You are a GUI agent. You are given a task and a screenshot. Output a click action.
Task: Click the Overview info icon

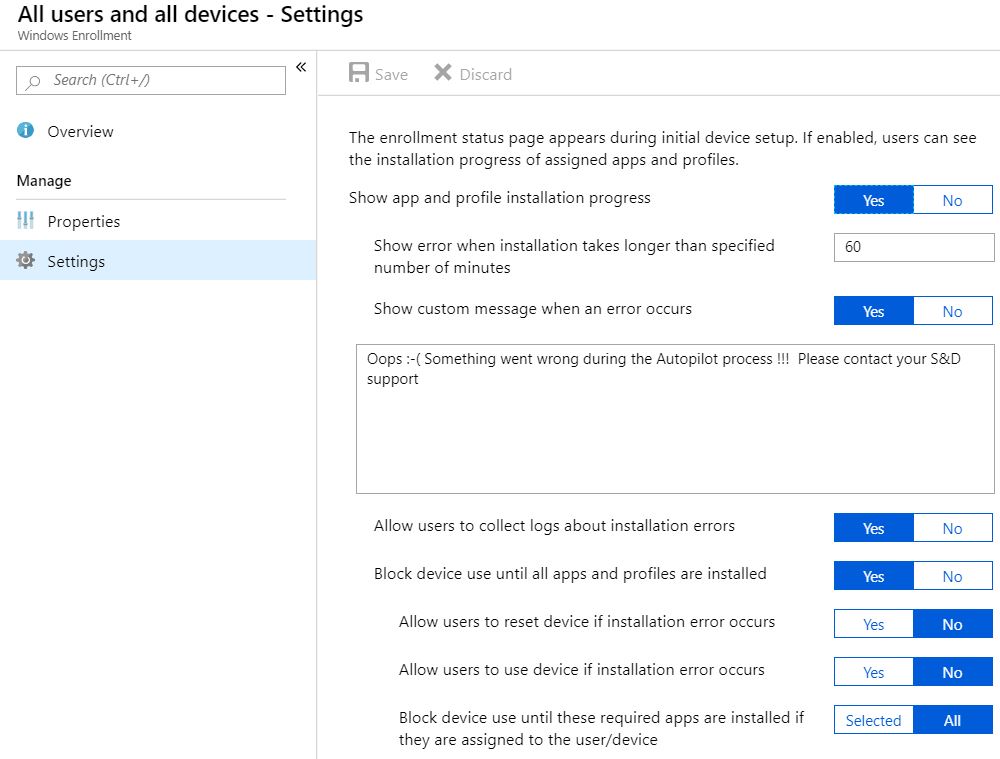pyautogui.click(x=26, y=131)
